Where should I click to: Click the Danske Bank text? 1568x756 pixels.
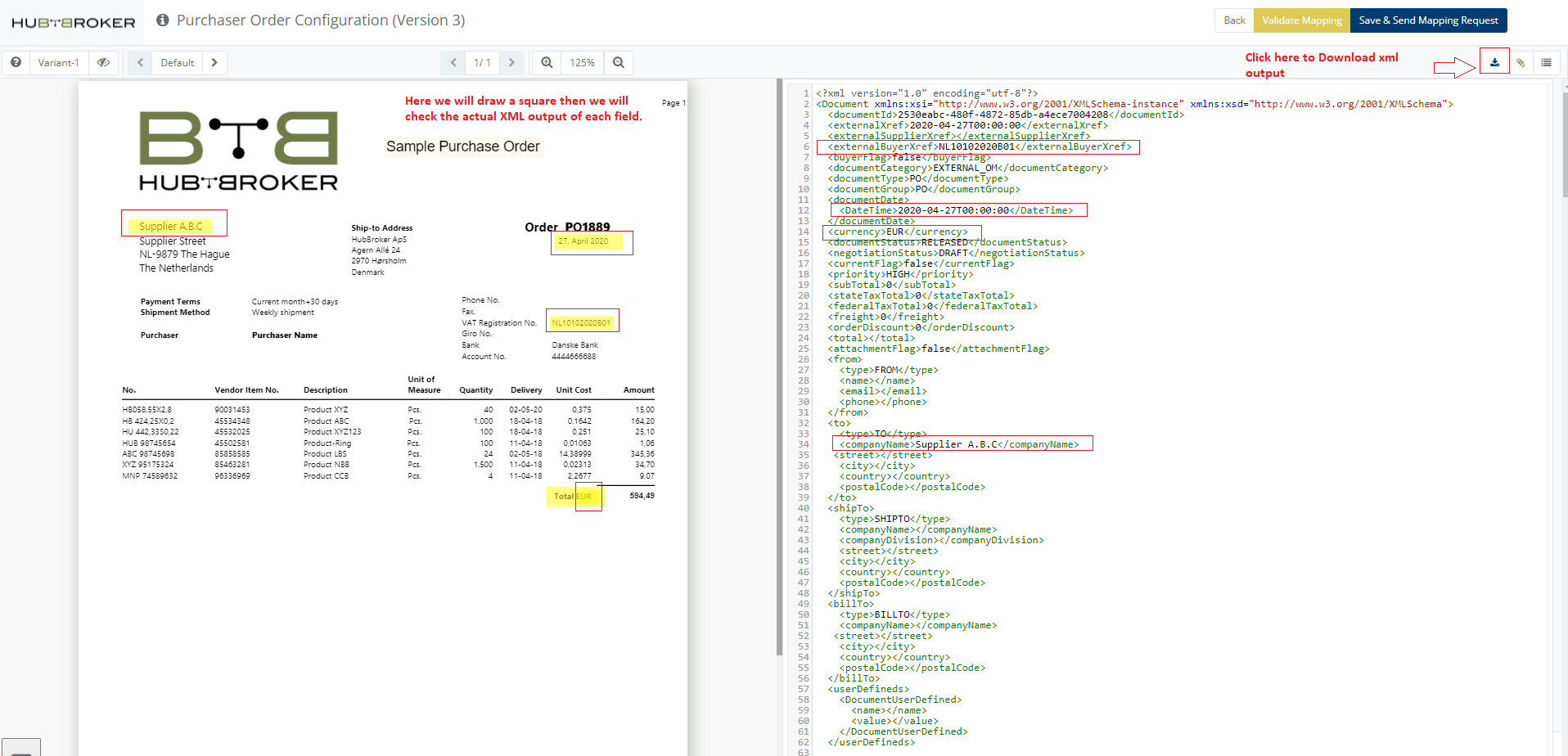[574, 345]
